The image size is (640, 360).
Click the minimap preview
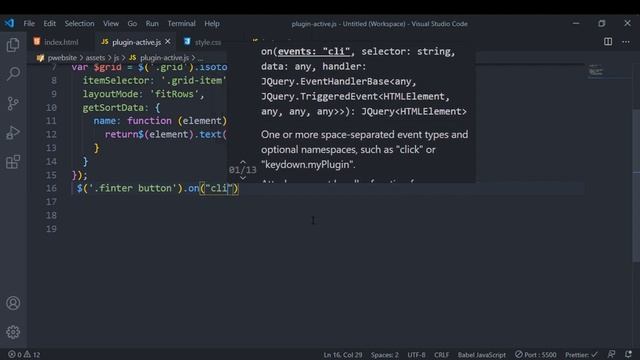click(x=596, y=71)
